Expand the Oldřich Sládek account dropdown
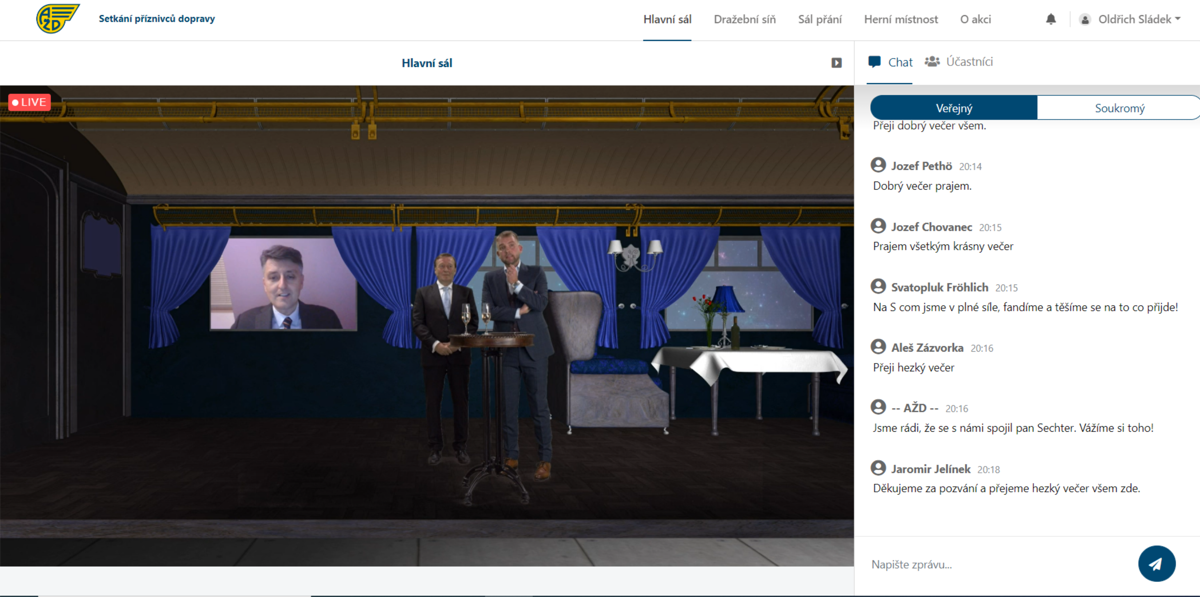Image resolution: width=1200 pixels, height=597 pixels. click(1138, 19)
